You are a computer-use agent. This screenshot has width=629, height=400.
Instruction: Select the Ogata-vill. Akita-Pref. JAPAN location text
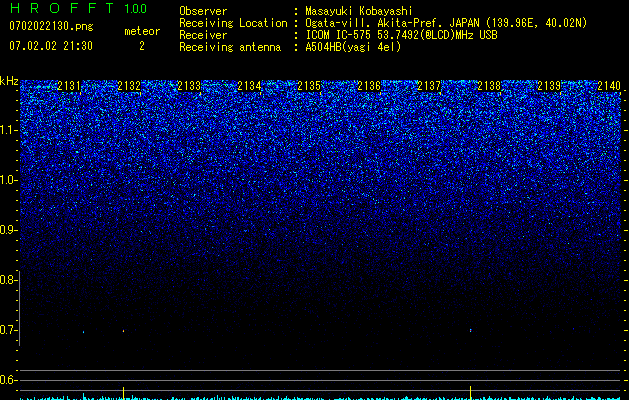coord(446,23)
